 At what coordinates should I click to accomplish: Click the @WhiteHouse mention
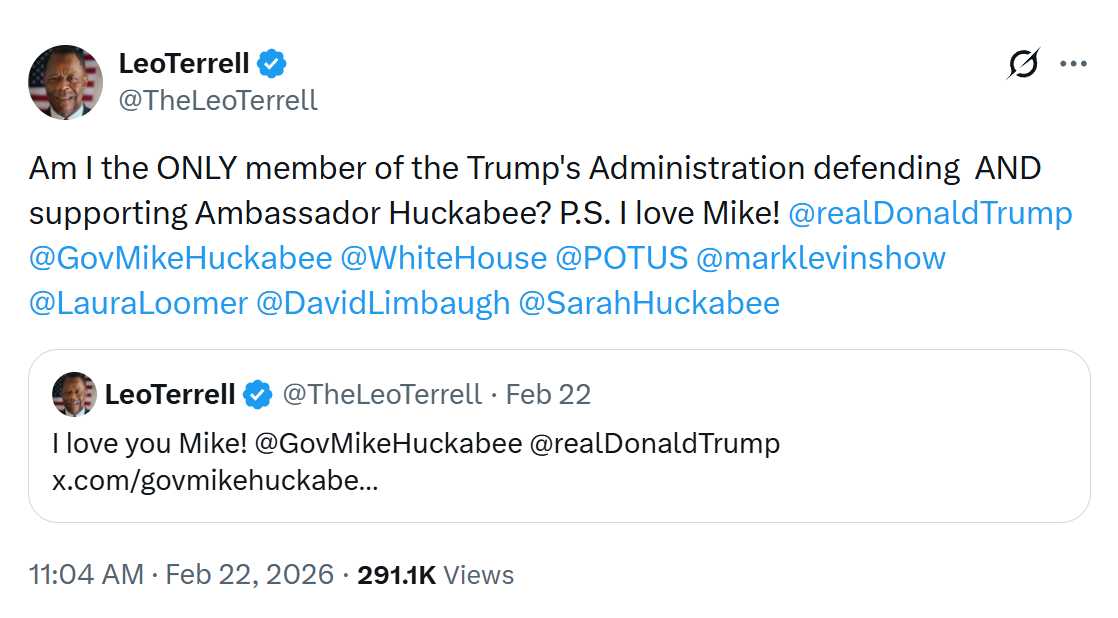coord(444,257)
